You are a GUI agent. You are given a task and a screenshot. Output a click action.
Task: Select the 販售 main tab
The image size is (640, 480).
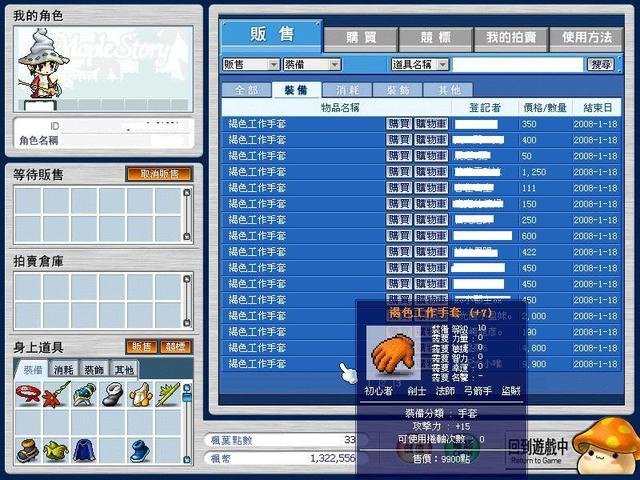[x=271, y=35]
